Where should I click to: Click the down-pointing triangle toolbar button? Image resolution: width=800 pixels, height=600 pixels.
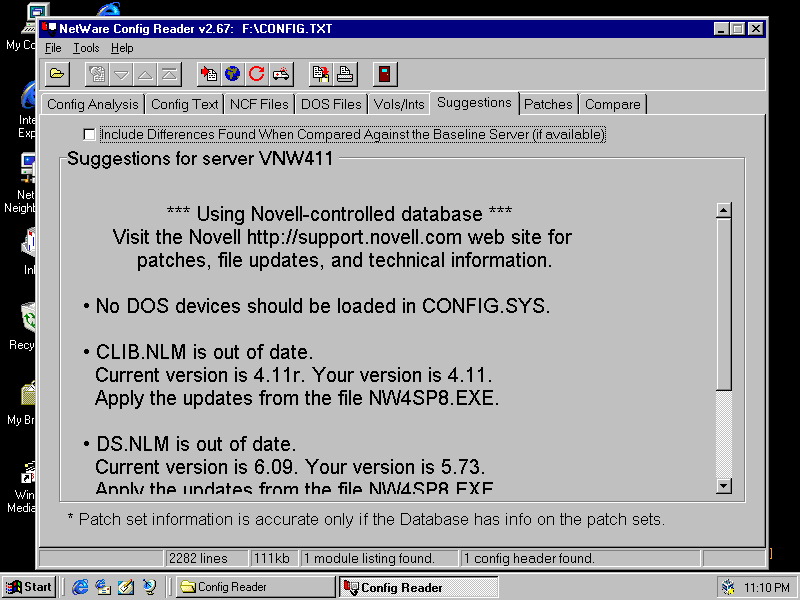coord(121,74)
